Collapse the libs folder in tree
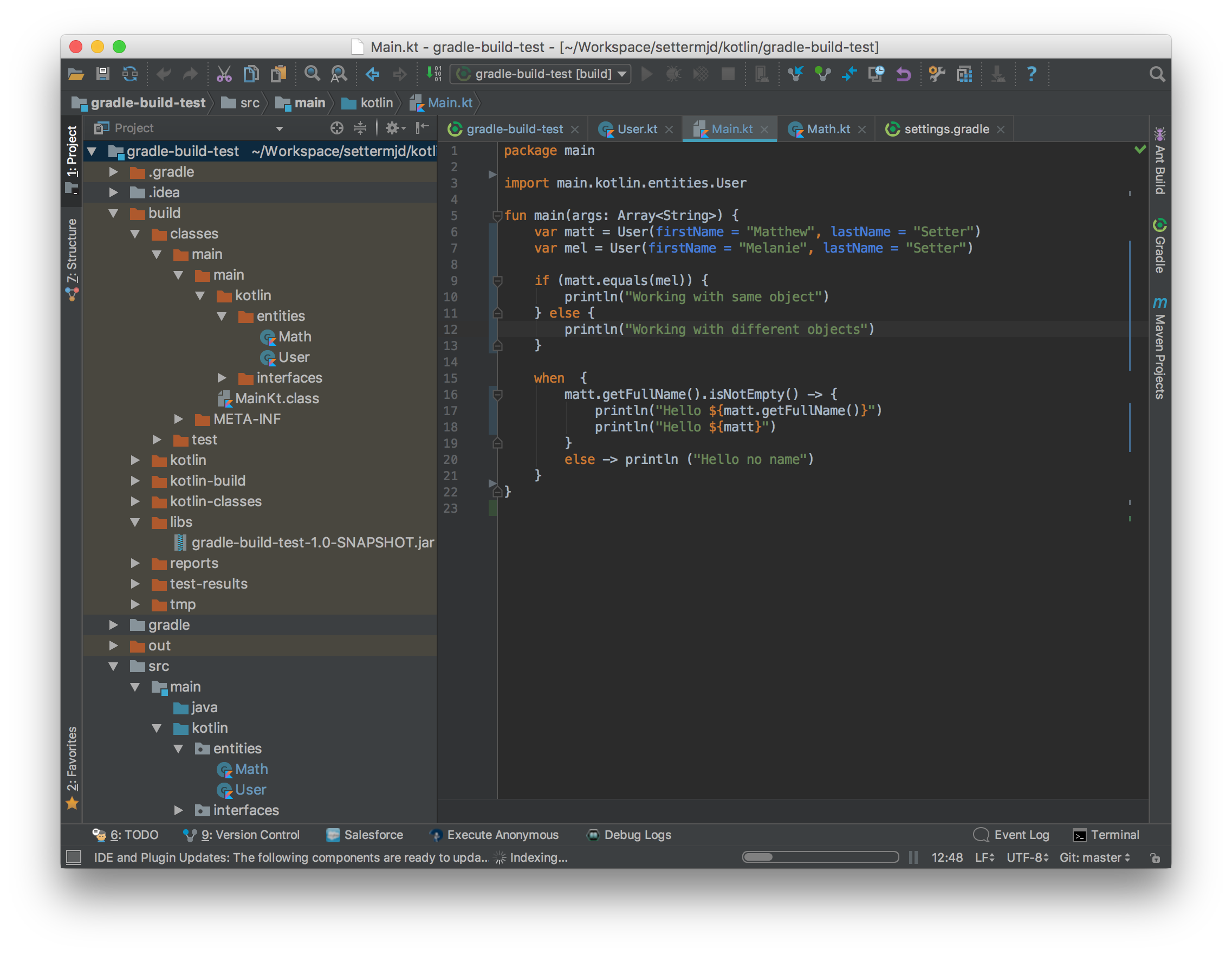The image size is (1232, 955). tap(135, 522)
